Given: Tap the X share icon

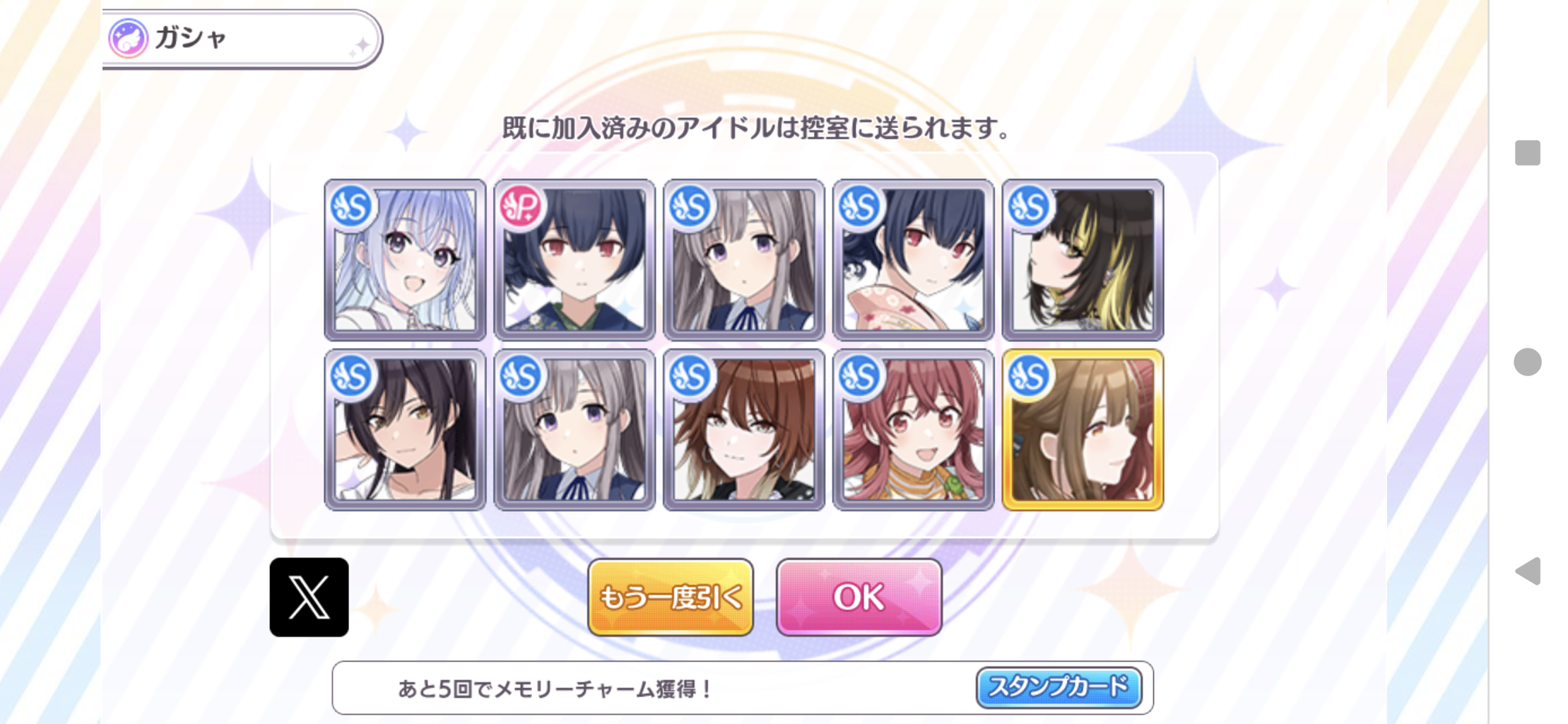Looking at the screenshot, I should point(309,597).
